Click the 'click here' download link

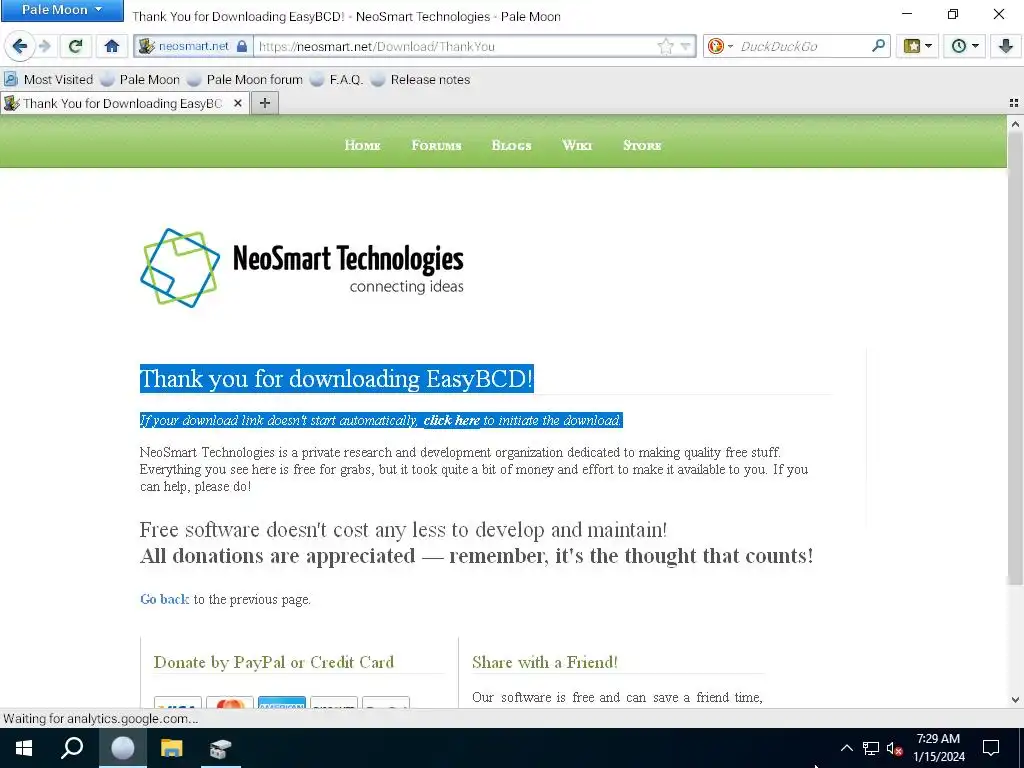point(451,421)
